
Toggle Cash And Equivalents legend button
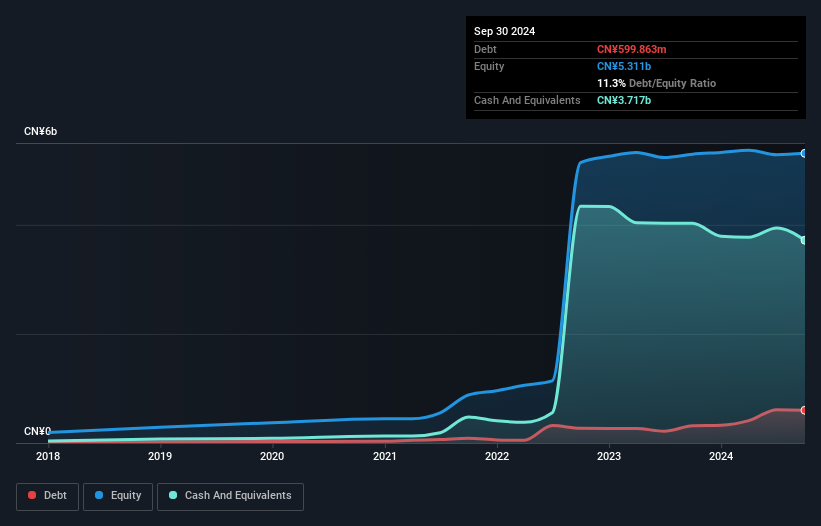(230, 496)
